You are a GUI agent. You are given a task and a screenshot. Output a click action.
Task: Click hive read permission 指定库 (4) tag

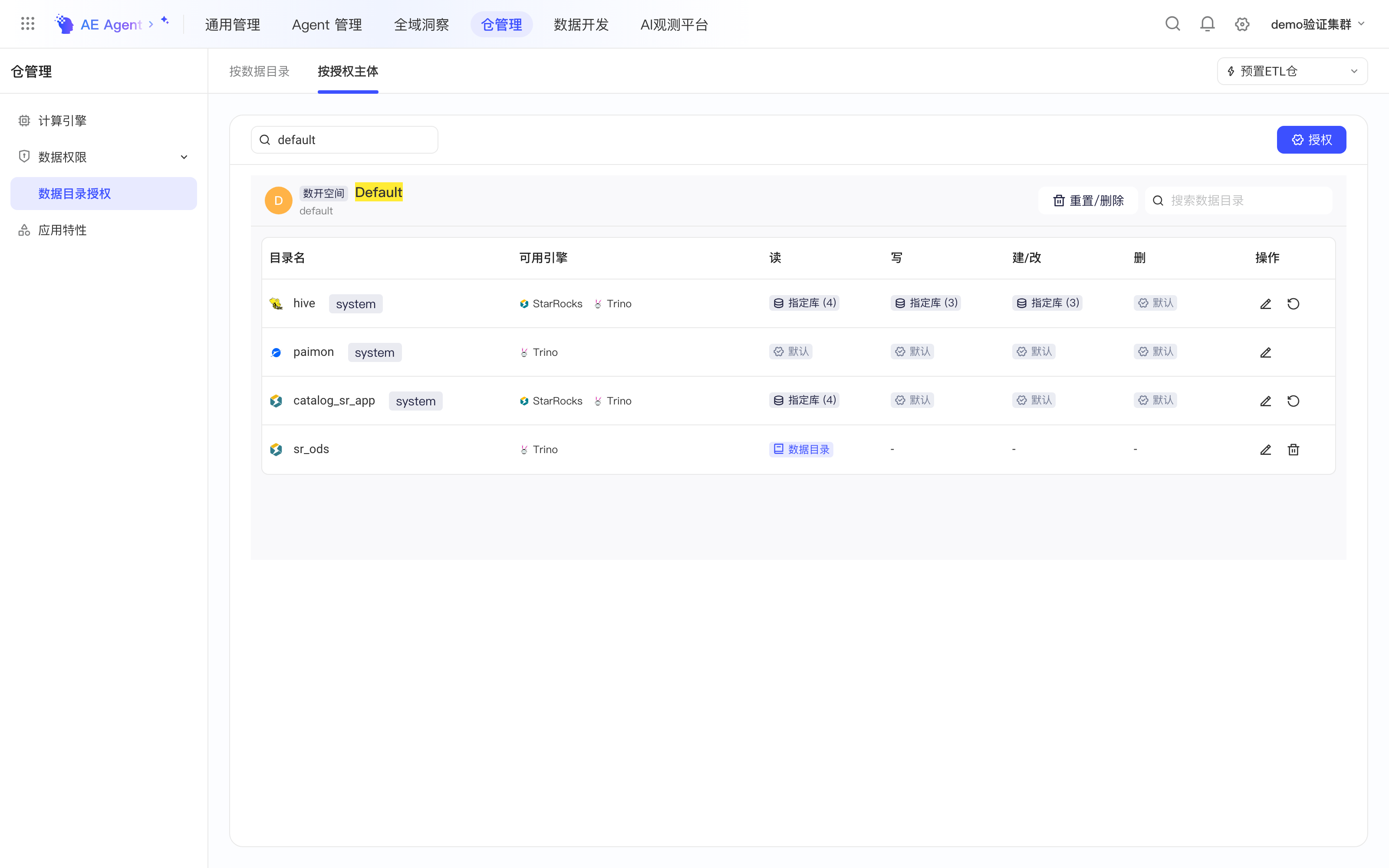804,302
